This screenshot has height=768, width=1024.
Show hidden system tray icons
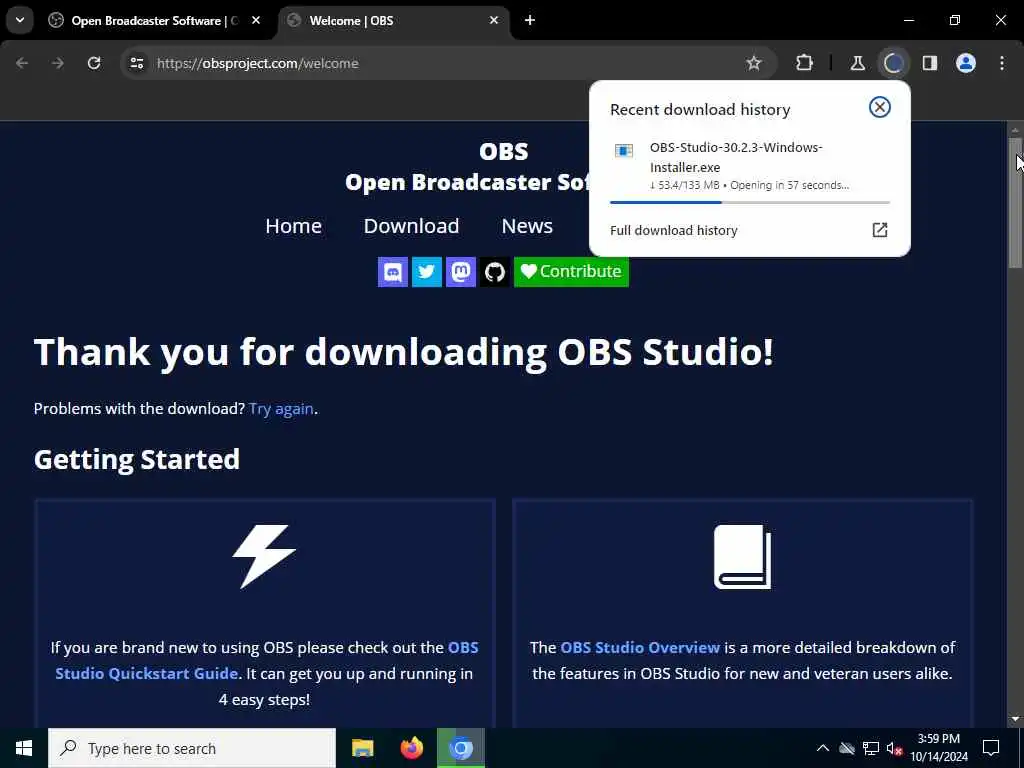point(823,748)
